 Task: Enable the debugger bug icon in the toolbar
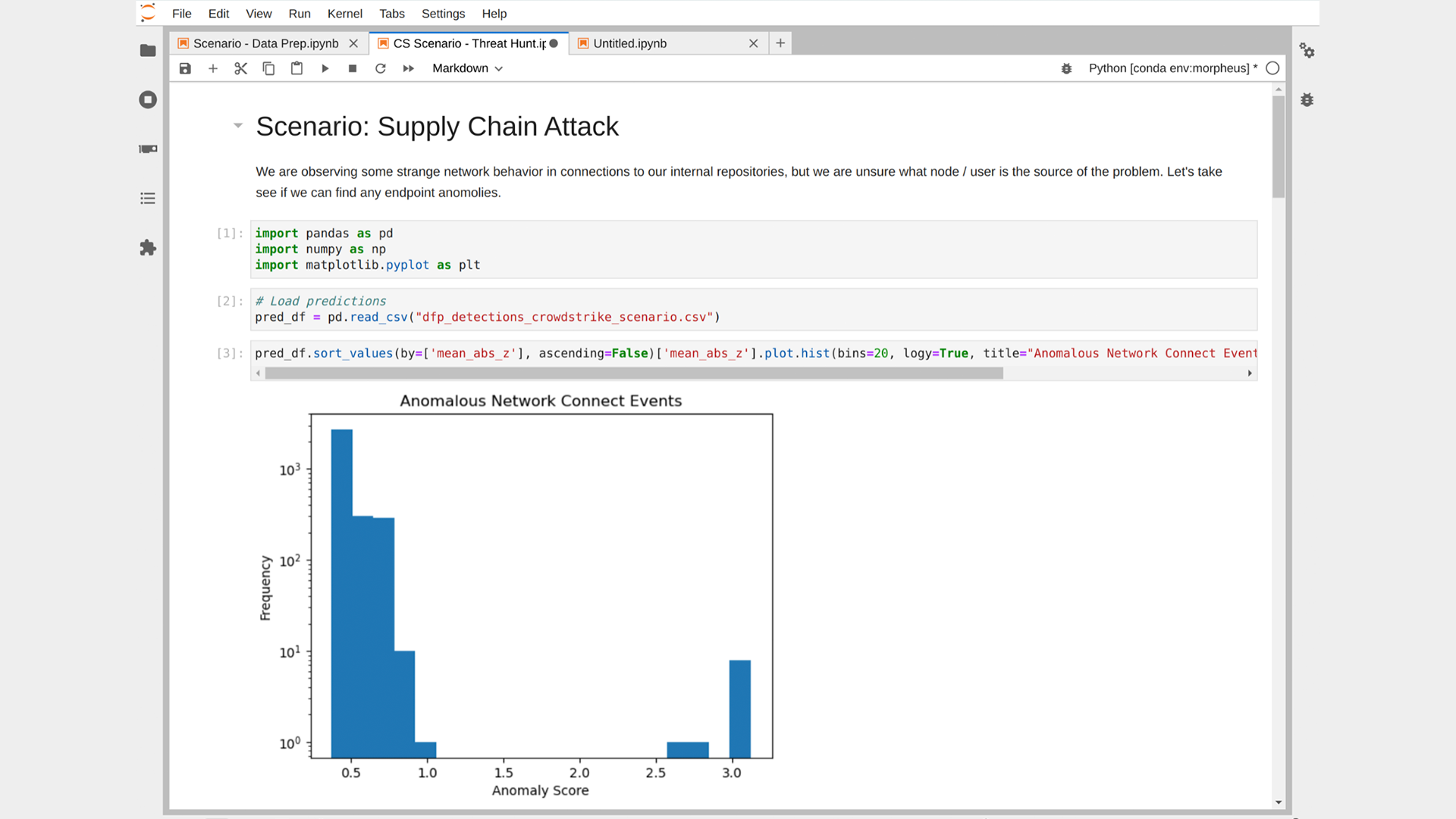pos(1066,68)
